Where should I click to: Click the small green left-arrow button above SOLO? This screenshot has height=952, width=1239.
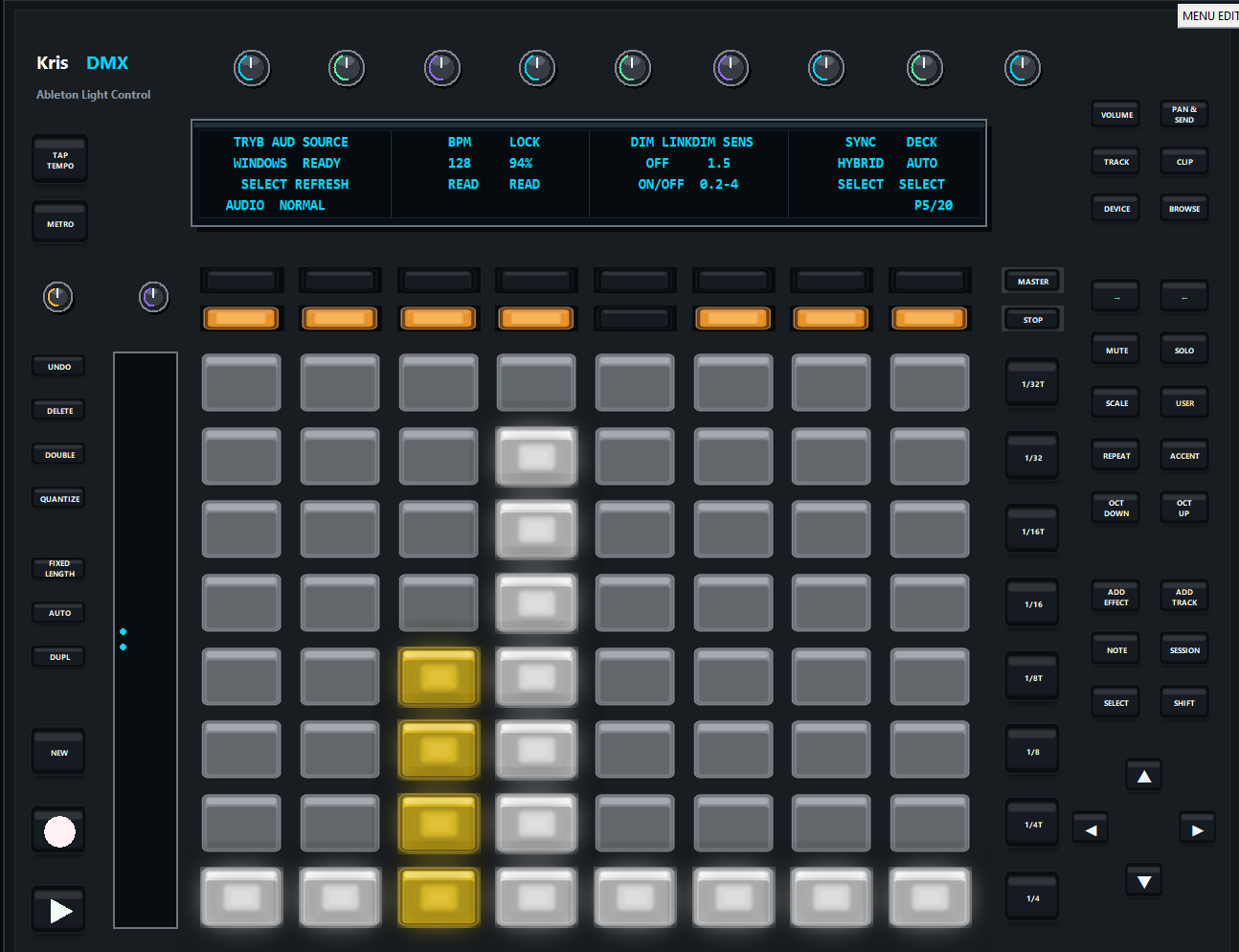pyautogui.click(x=1184, y=297)
